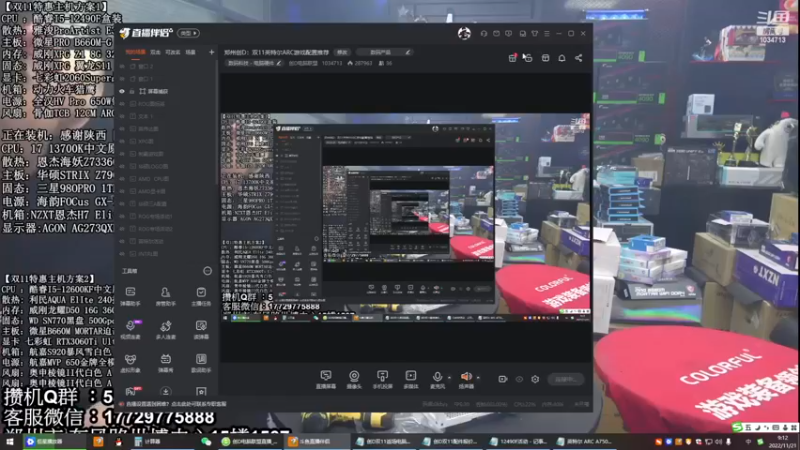Switch to the fourth scene tab
This screenshot has width=800, height=450.
tap(190, 52)
